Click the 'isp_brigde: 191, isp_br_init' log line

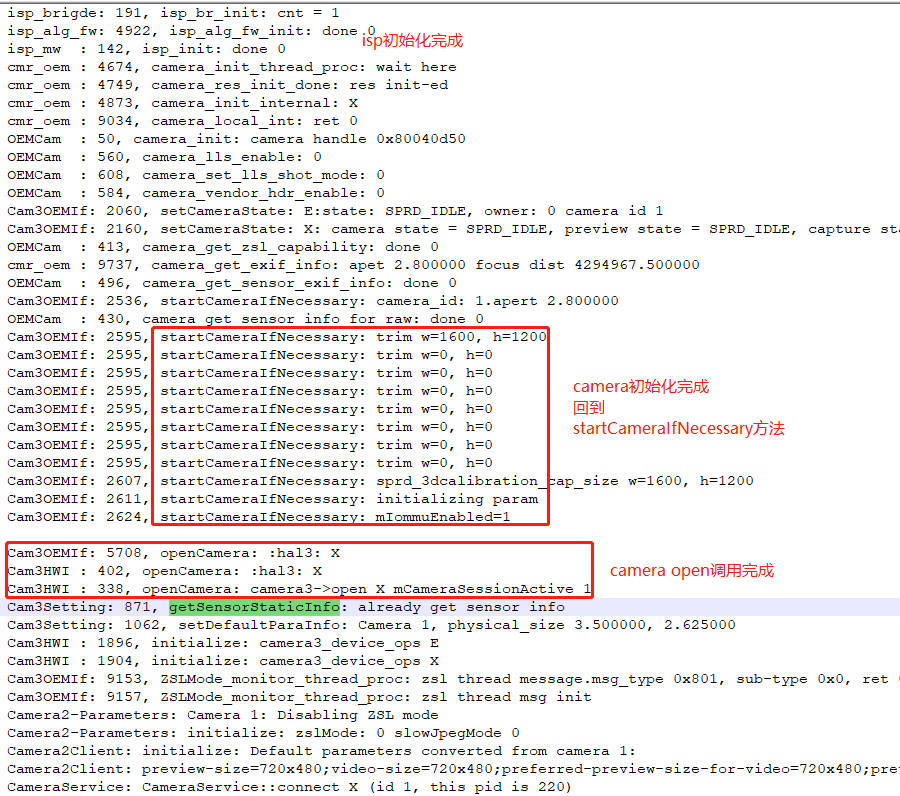tap(173, 13)
